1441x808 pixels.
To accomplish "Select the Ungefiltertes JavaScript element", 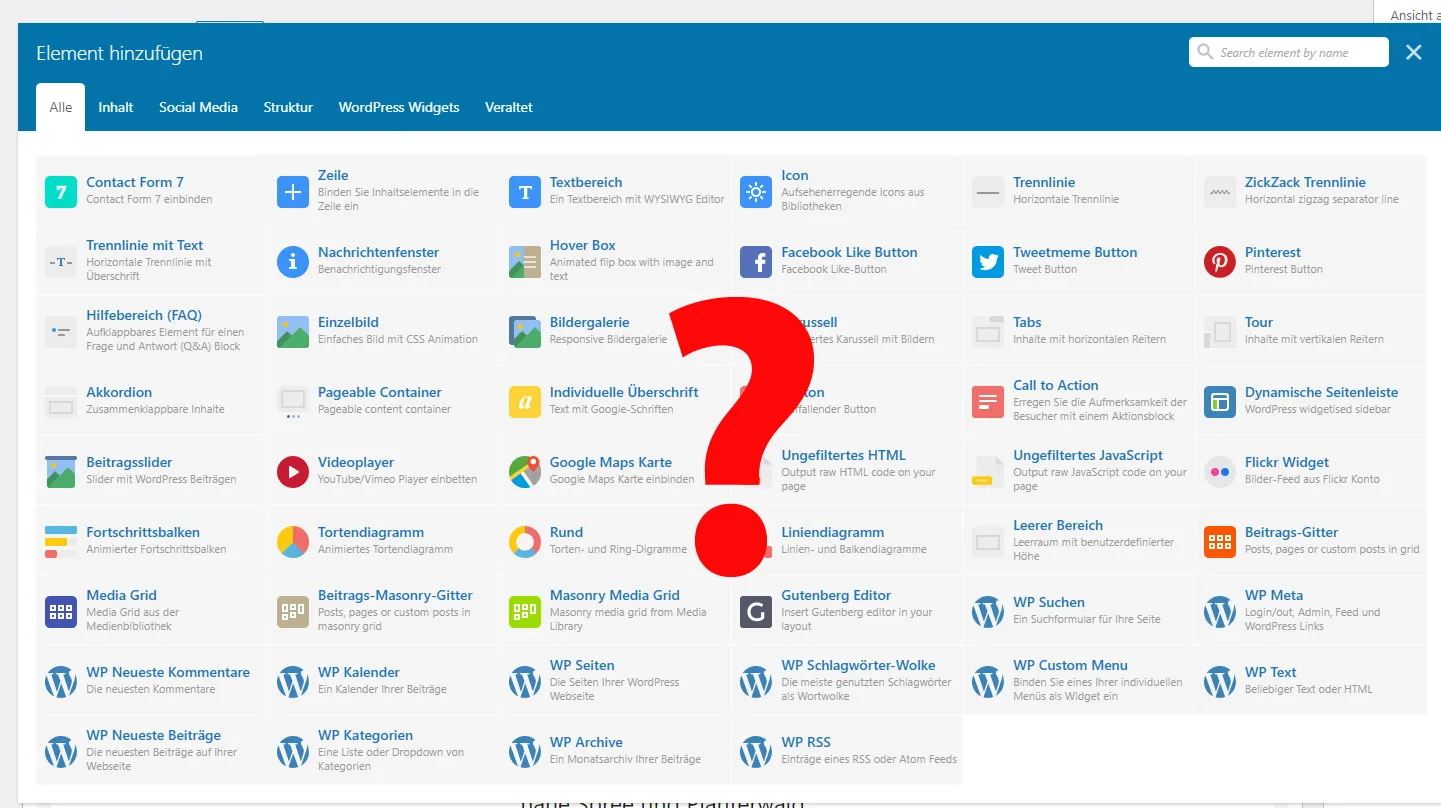I will (x=1079, y=471).
